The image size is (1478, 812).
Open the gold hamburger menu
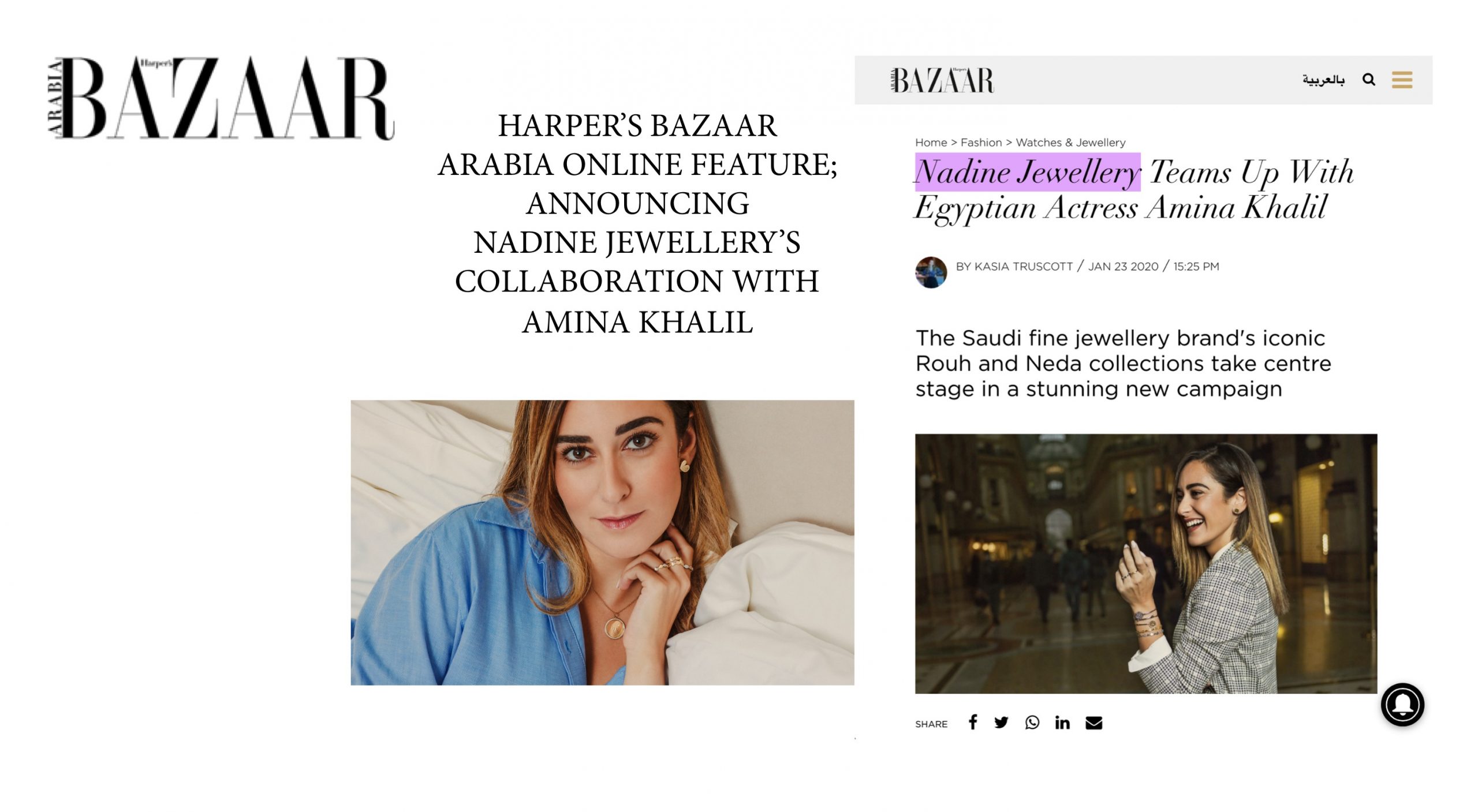[x=1402, y=80]
